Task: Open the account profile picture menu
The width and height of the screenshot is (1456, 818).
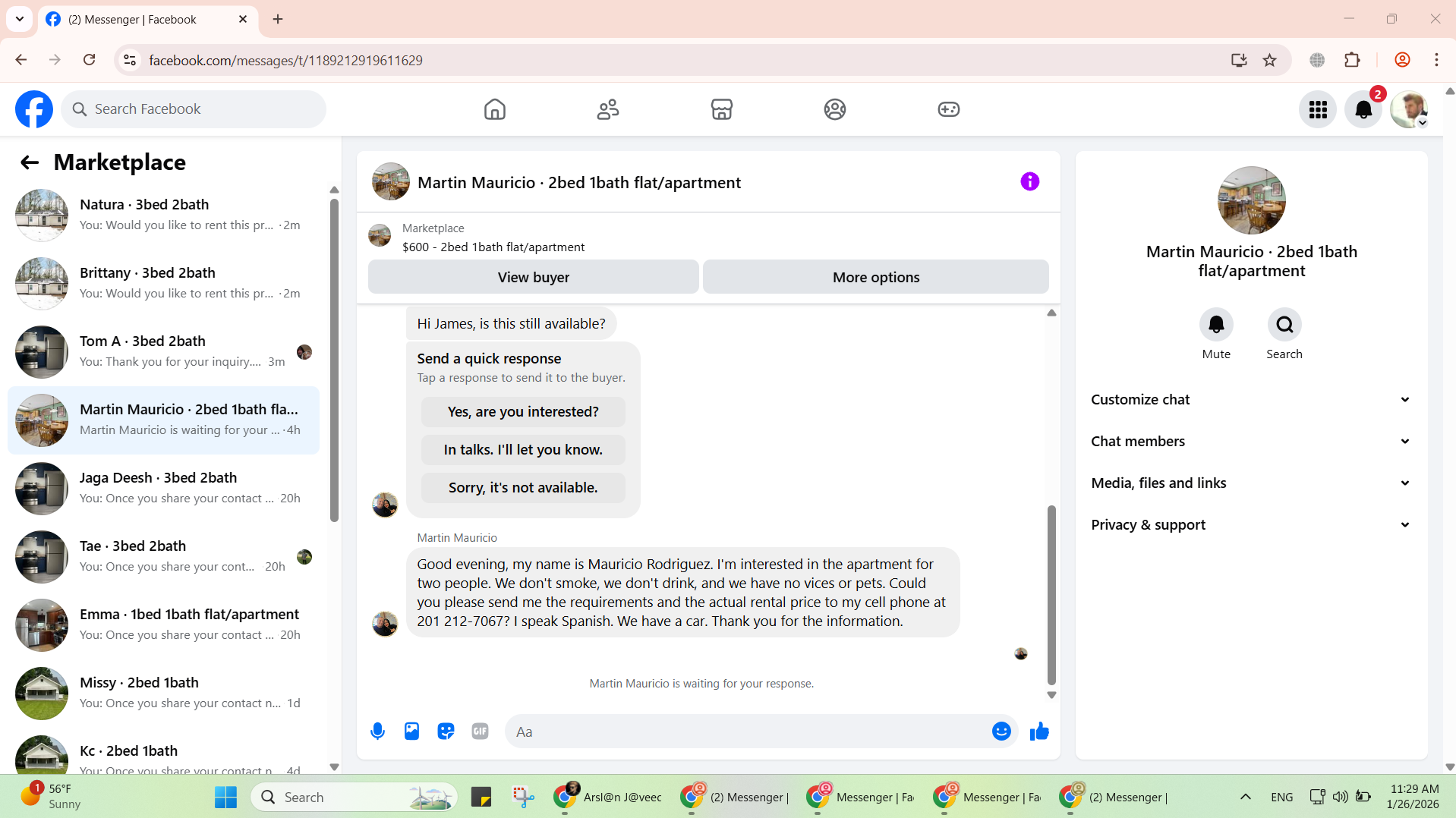Action: [x=1409, y=109]
